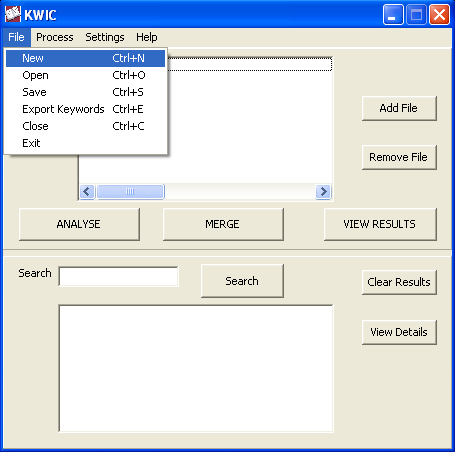Click the Clear Results button

(399, 282)
